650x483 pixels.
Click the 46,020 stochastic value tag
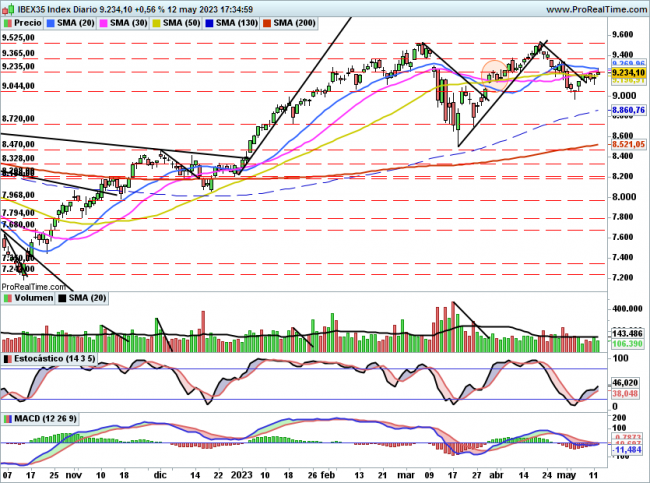click(x=625, y=383)
